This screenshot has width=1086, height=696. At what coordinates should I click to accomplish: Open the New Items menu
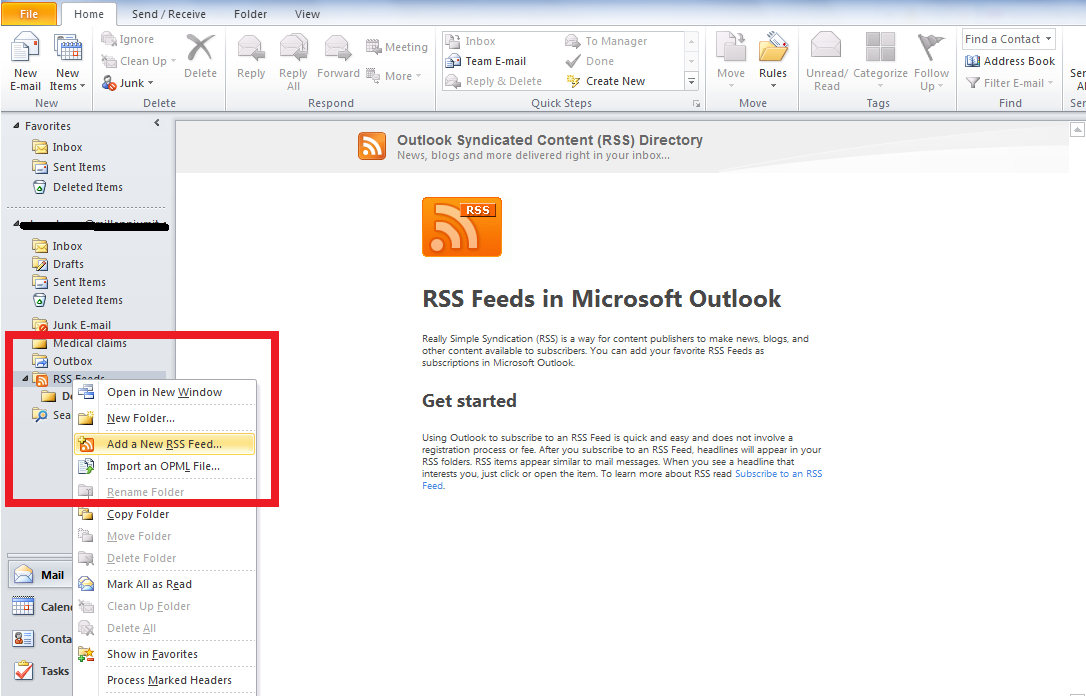pyautogui.click(x=66, y=60)
